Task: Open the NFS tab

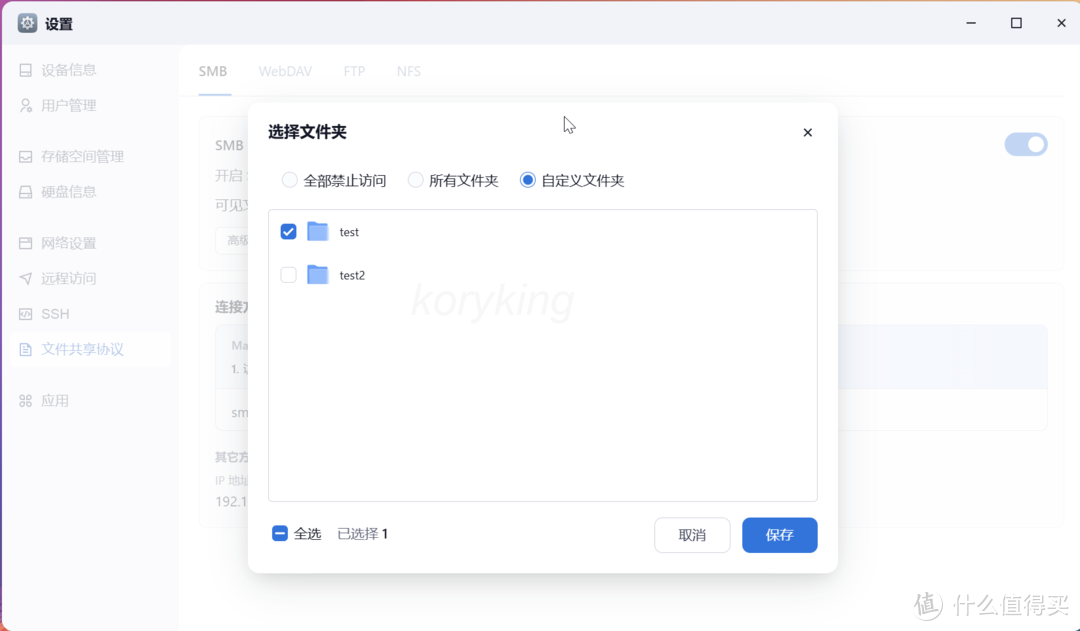Action: (408, 71)
